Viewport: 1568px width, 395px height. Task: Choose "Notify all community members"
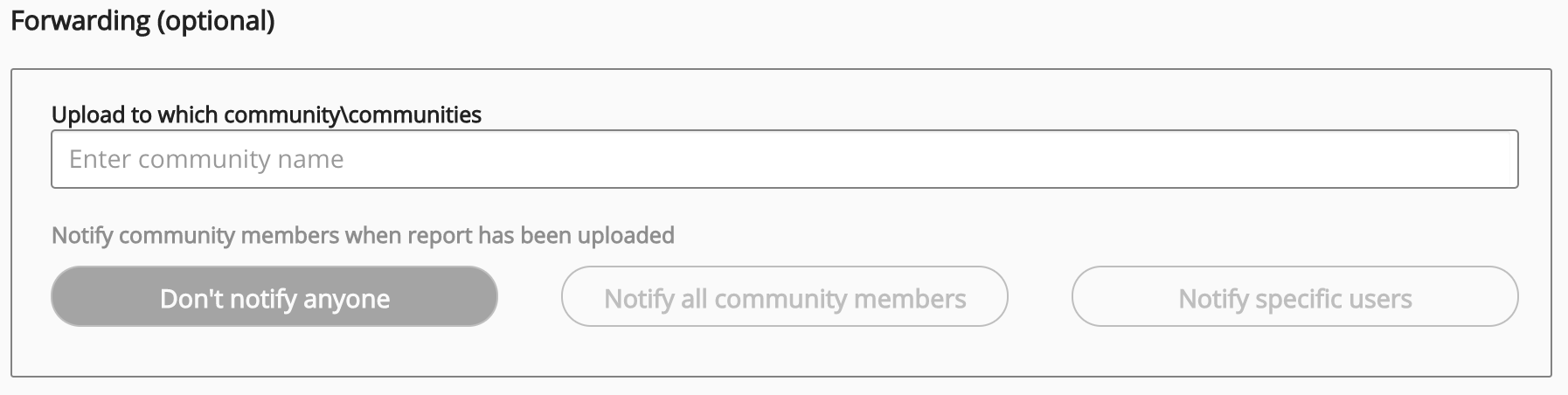click(784, 297)
